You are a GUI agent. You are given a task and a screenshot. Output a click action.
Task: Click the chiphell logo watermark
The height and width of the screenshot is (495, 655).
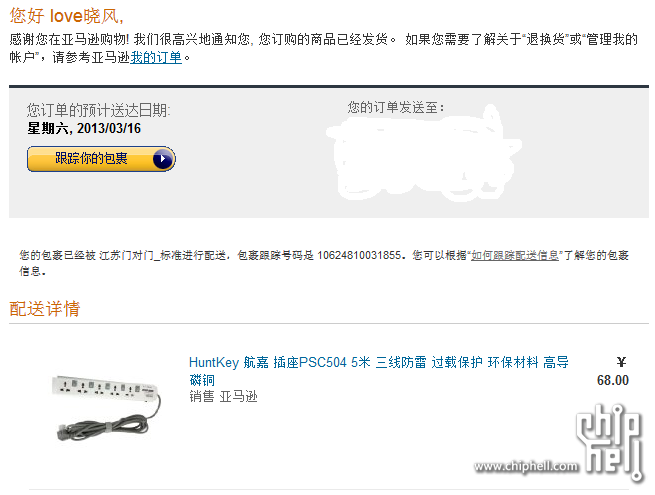click(609, 442)
